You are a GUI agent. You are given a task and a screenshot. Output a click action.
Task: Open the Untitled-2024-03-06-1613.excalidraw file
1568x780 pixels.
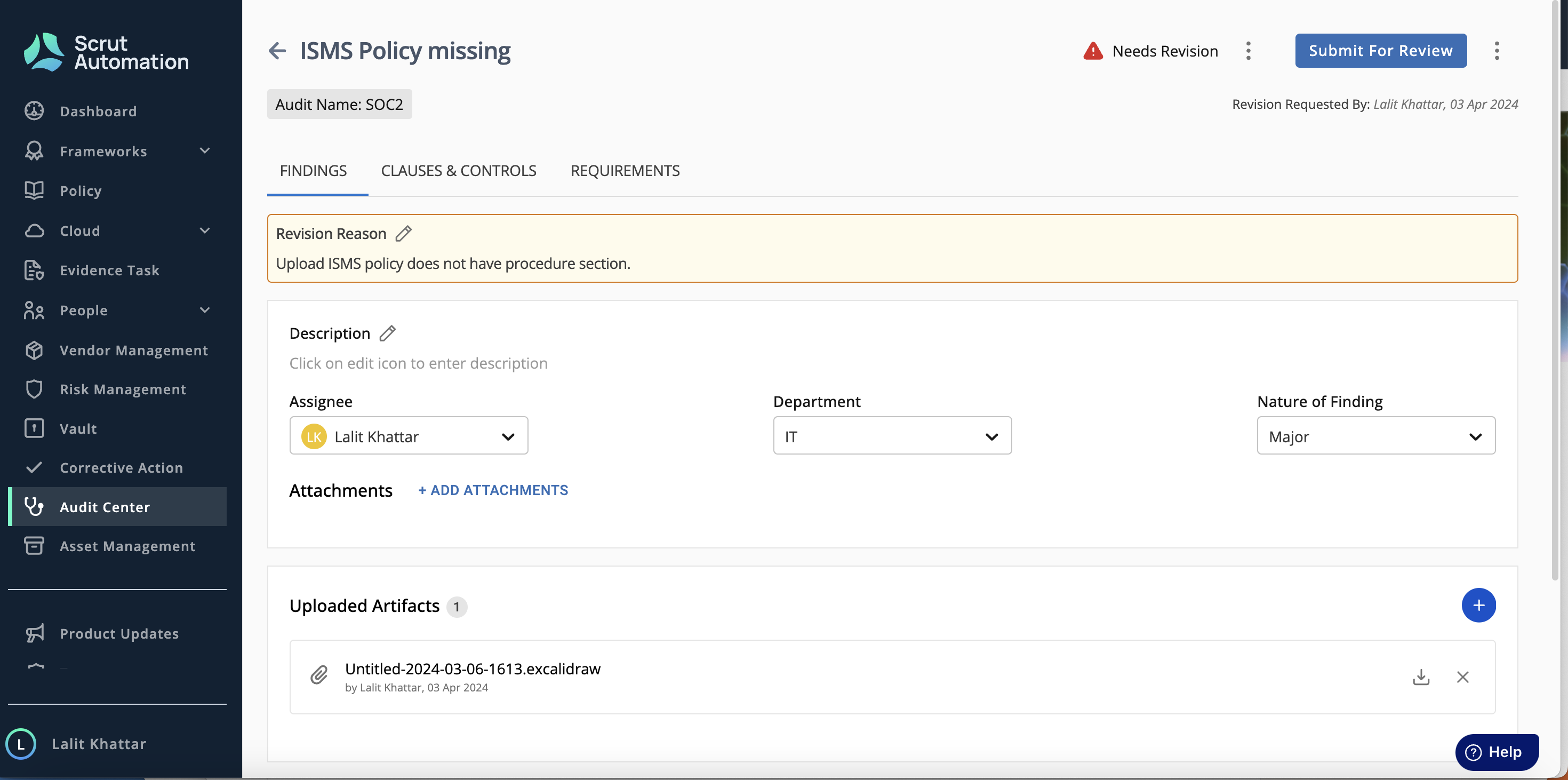(473, 668)
